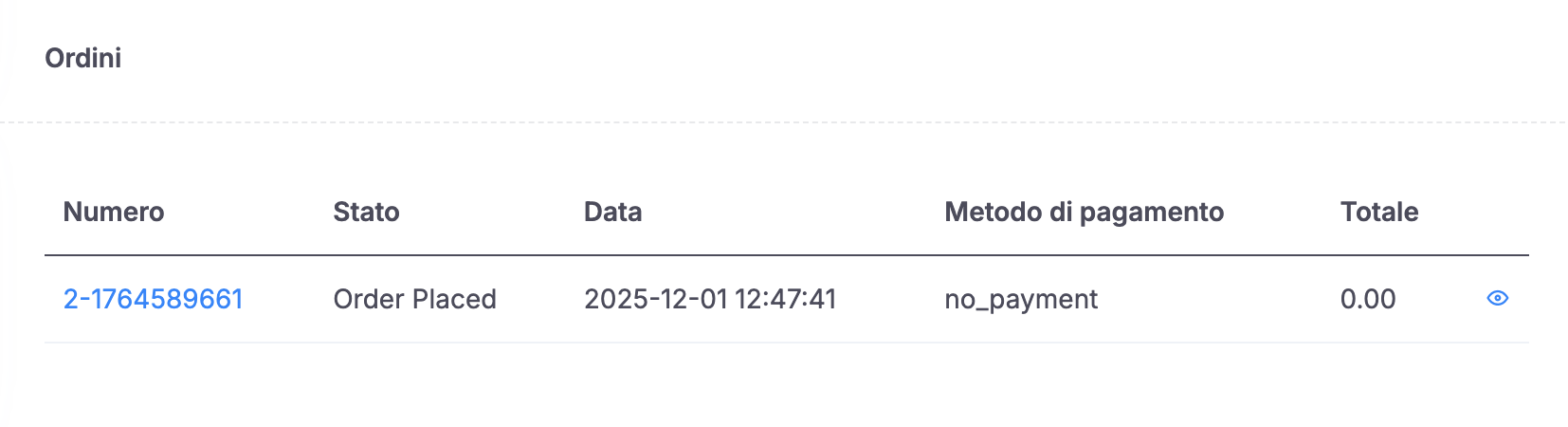View order details via eye icon
This screenshot has height=427, width=1568.
[x=1497, y=298]
